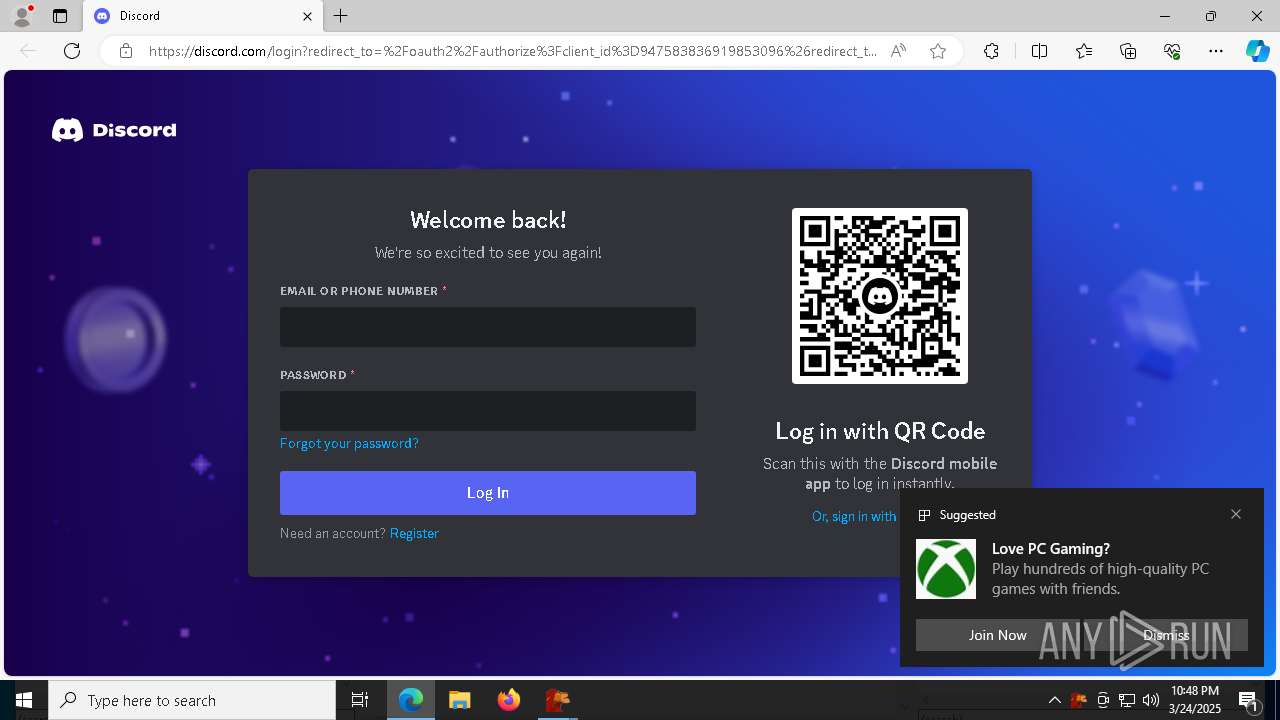Toggle the Split screen icon
Viewport: 1280px width, 720px height.
click(1039, 51)
